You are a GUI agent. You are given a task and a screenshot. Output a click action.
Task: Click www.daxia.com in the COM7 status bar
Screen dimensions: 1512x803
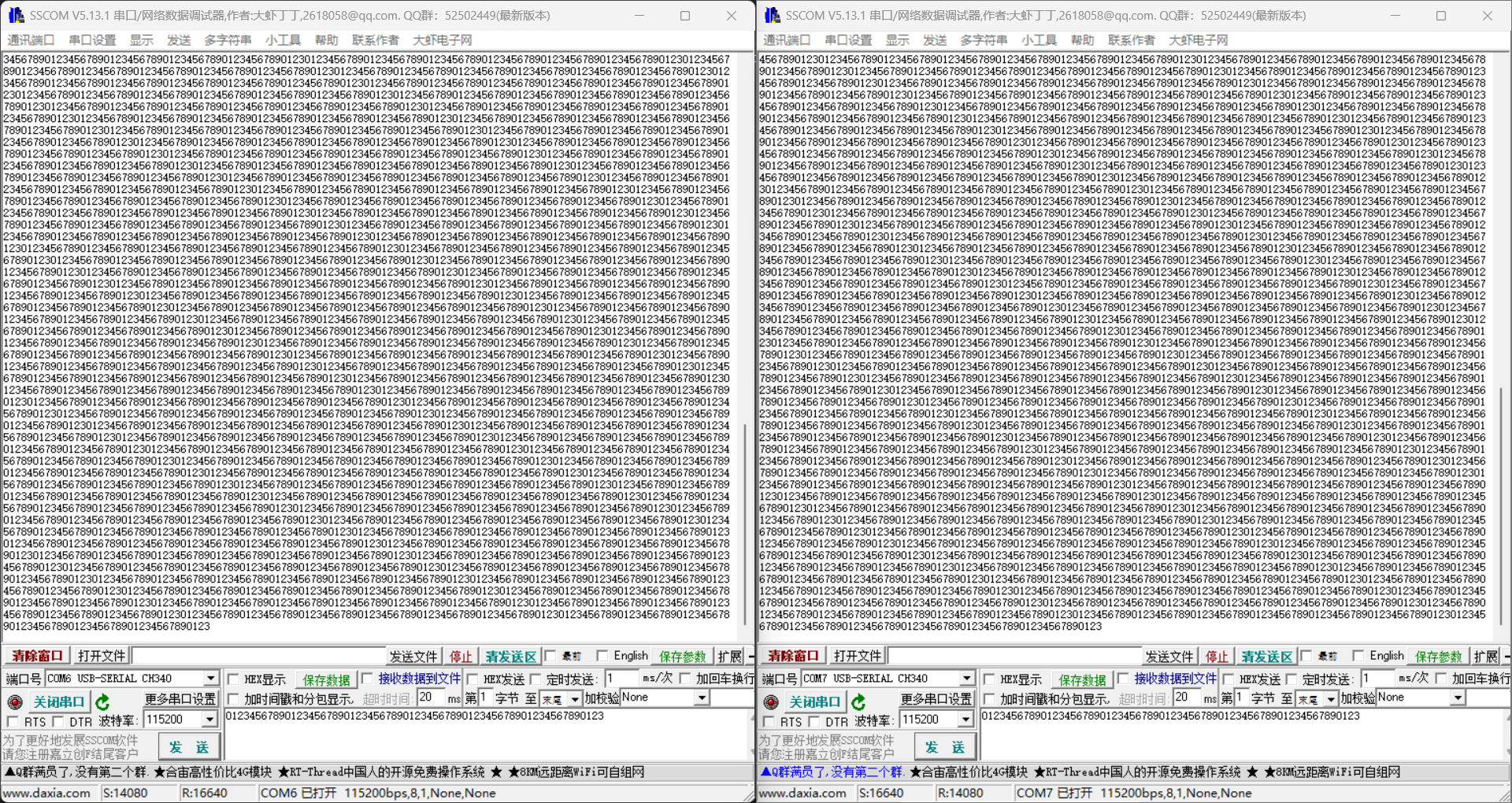coord(802,793)
